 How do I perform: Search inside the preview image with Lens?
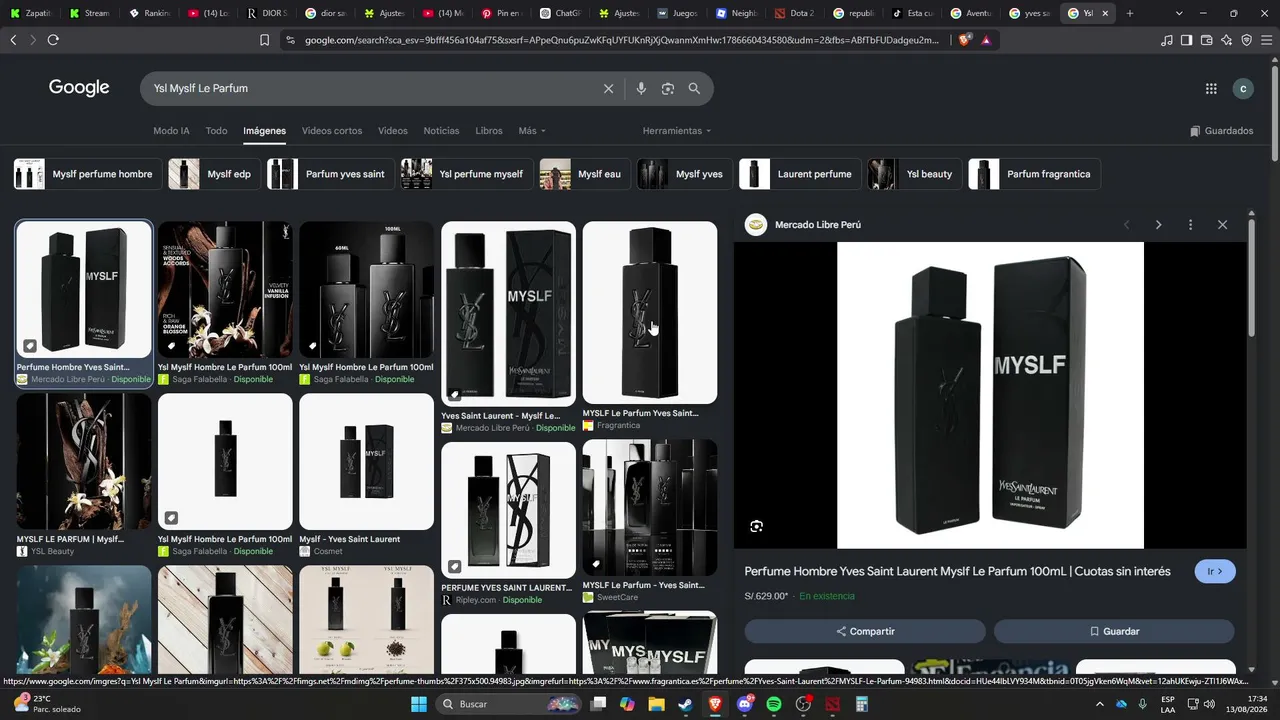757,526
